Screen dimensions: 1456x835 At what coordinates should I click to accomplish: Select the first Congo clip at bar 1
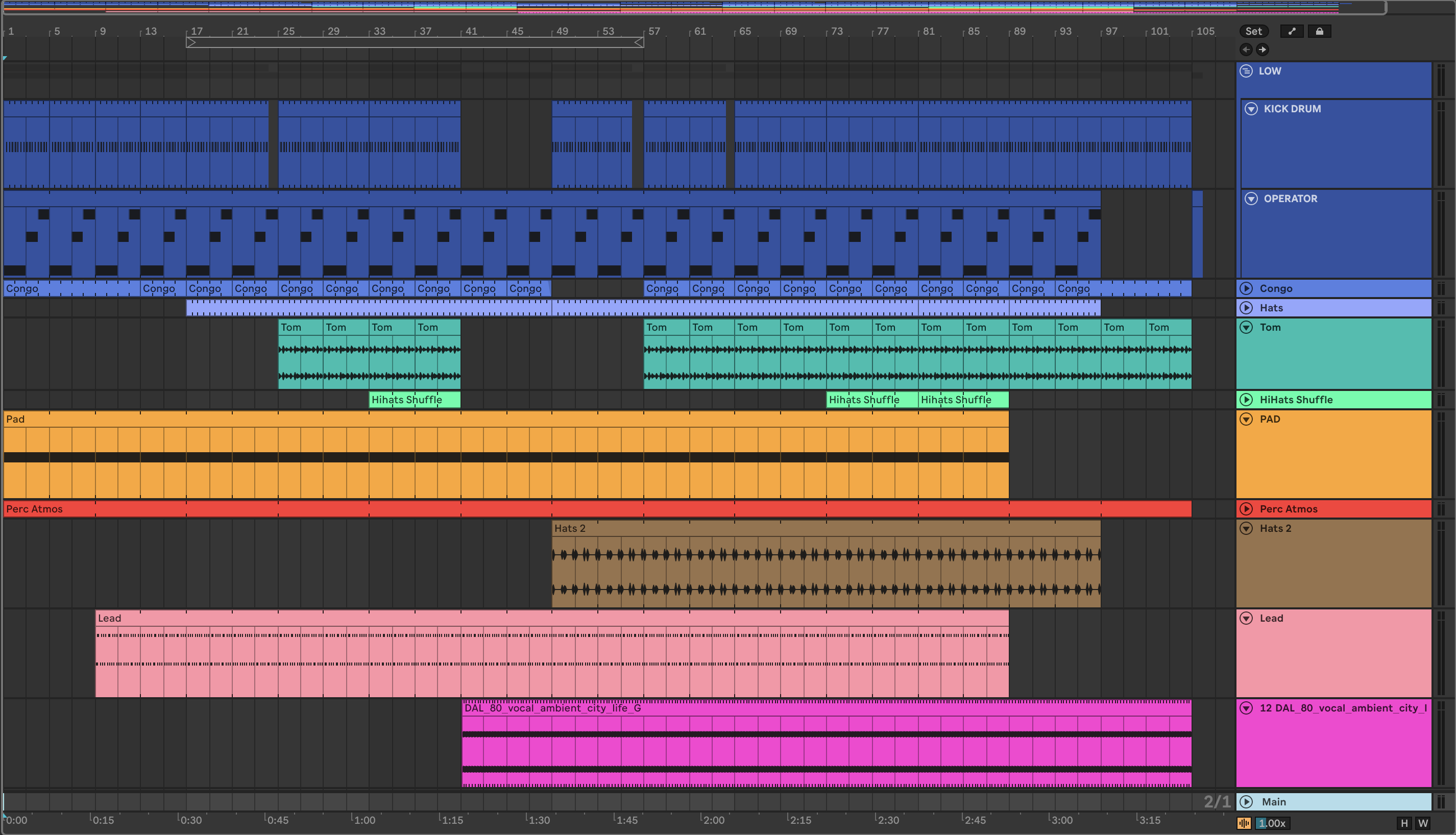71,288
